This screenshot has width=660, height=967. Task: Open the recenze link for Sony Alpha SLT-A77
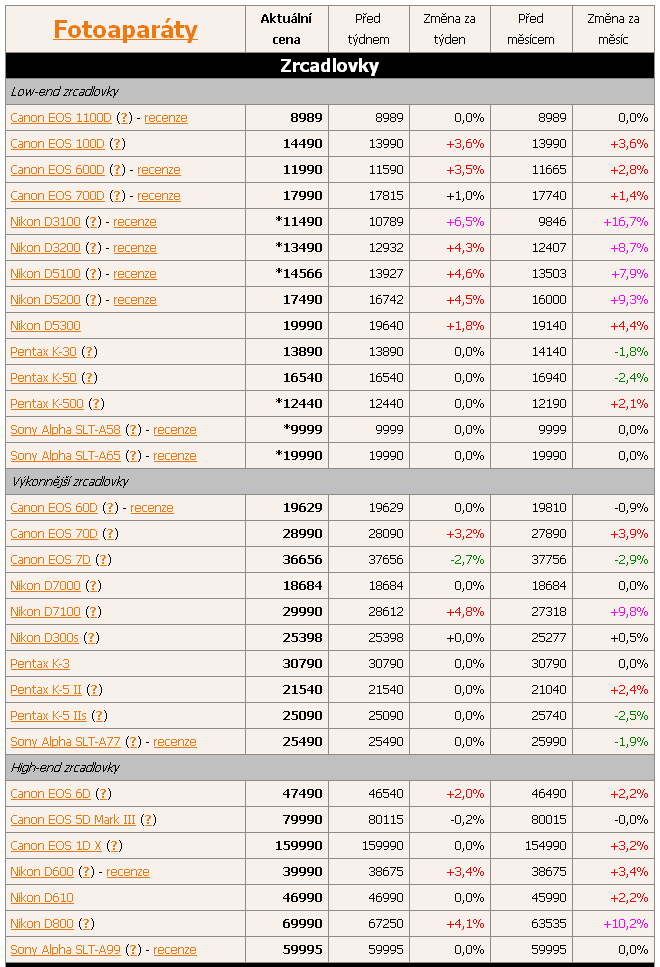coord(175,742)
